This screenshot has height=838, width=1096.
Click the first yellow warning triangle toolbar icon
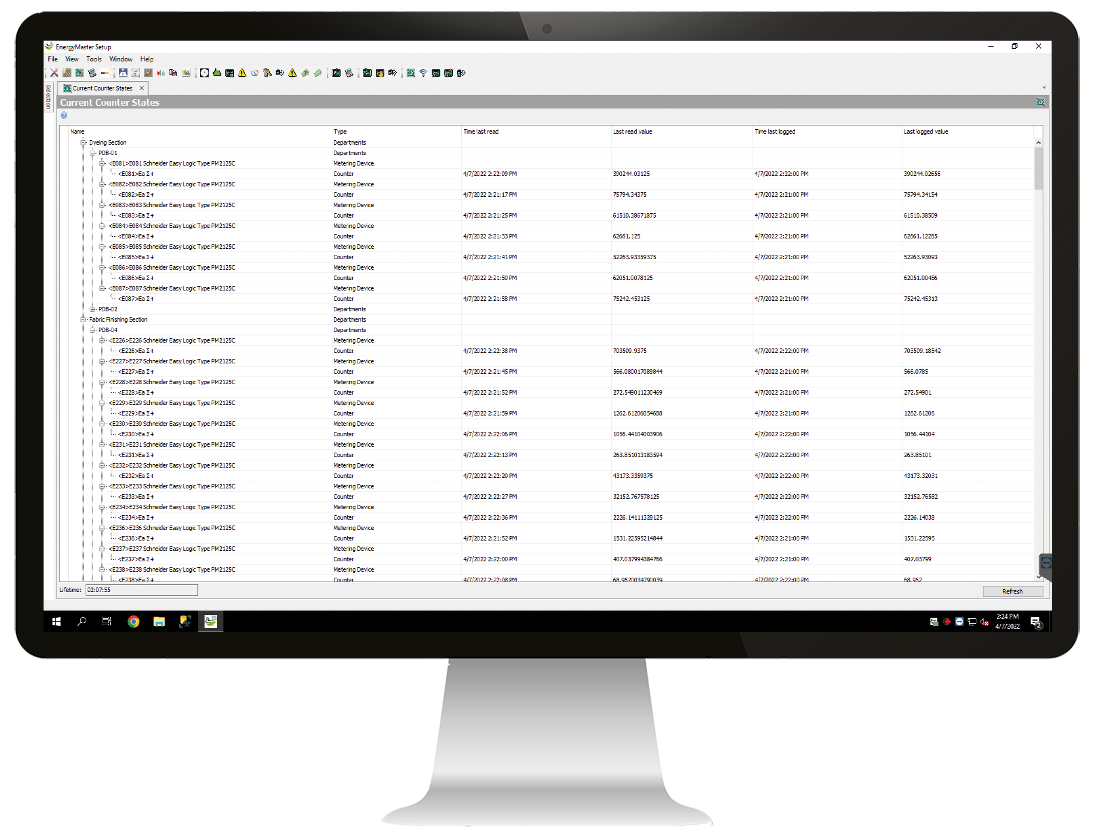click(242, 73)
